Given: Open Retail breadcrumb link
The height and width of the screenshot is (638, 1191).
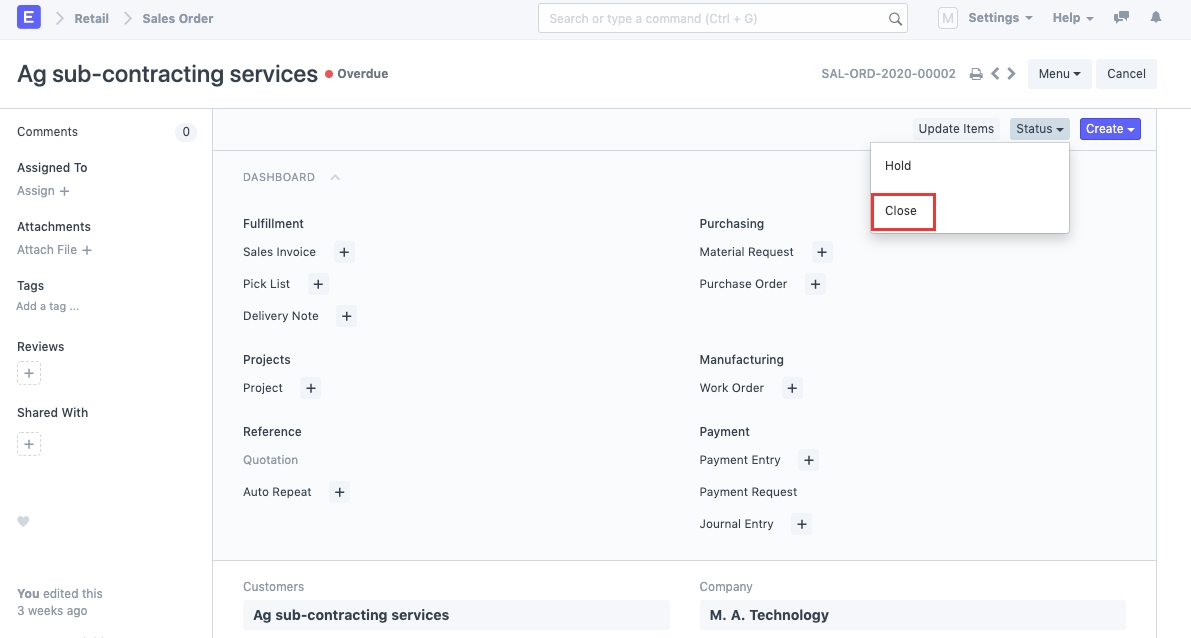Looking at the screenshot, I should [x=92, y=18].
